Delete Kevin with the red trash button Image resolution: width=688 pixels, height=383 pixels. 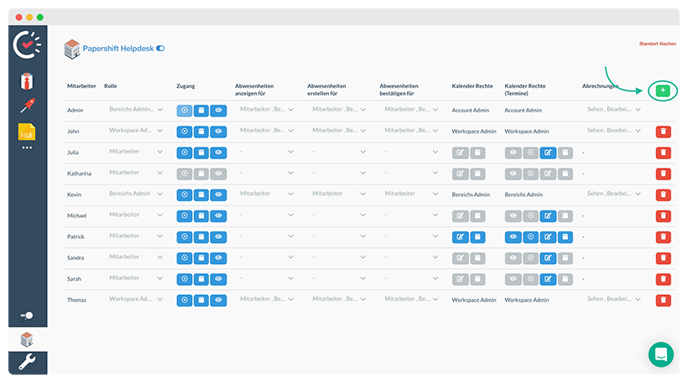pyautogui.click(x=663, y=194)
